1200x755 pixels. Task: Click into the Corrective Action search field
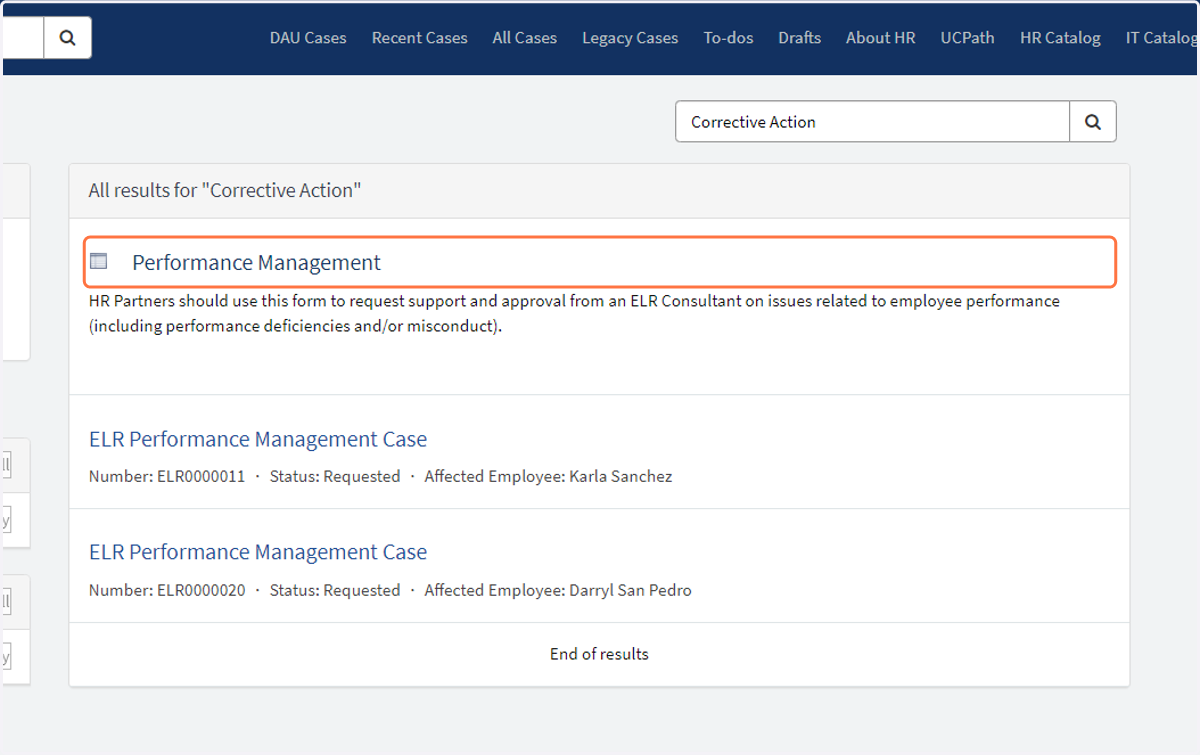coord(872,122)
